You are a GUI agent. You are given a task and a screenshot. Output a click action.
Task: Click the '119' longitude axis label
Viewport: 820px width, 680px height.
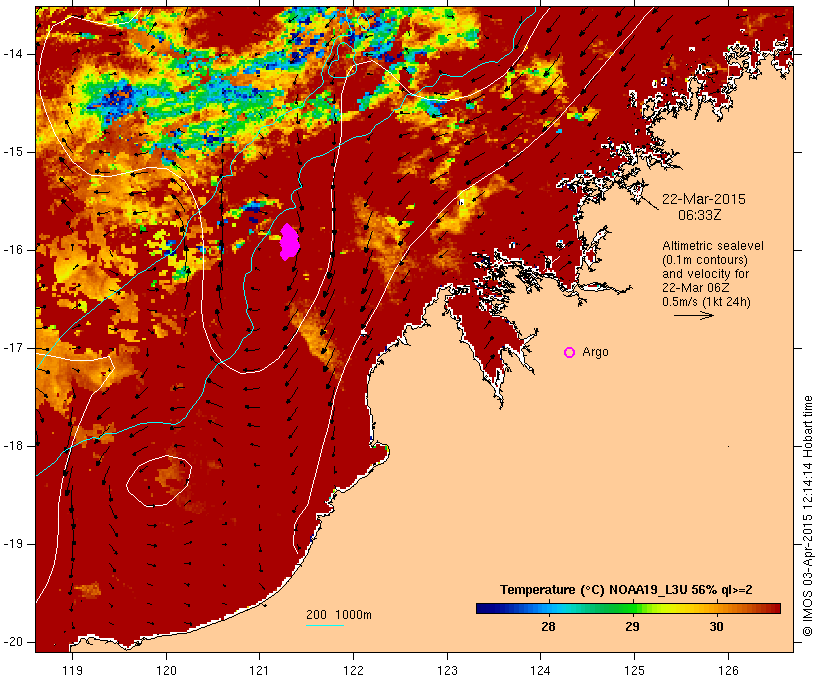coord(72,670)
